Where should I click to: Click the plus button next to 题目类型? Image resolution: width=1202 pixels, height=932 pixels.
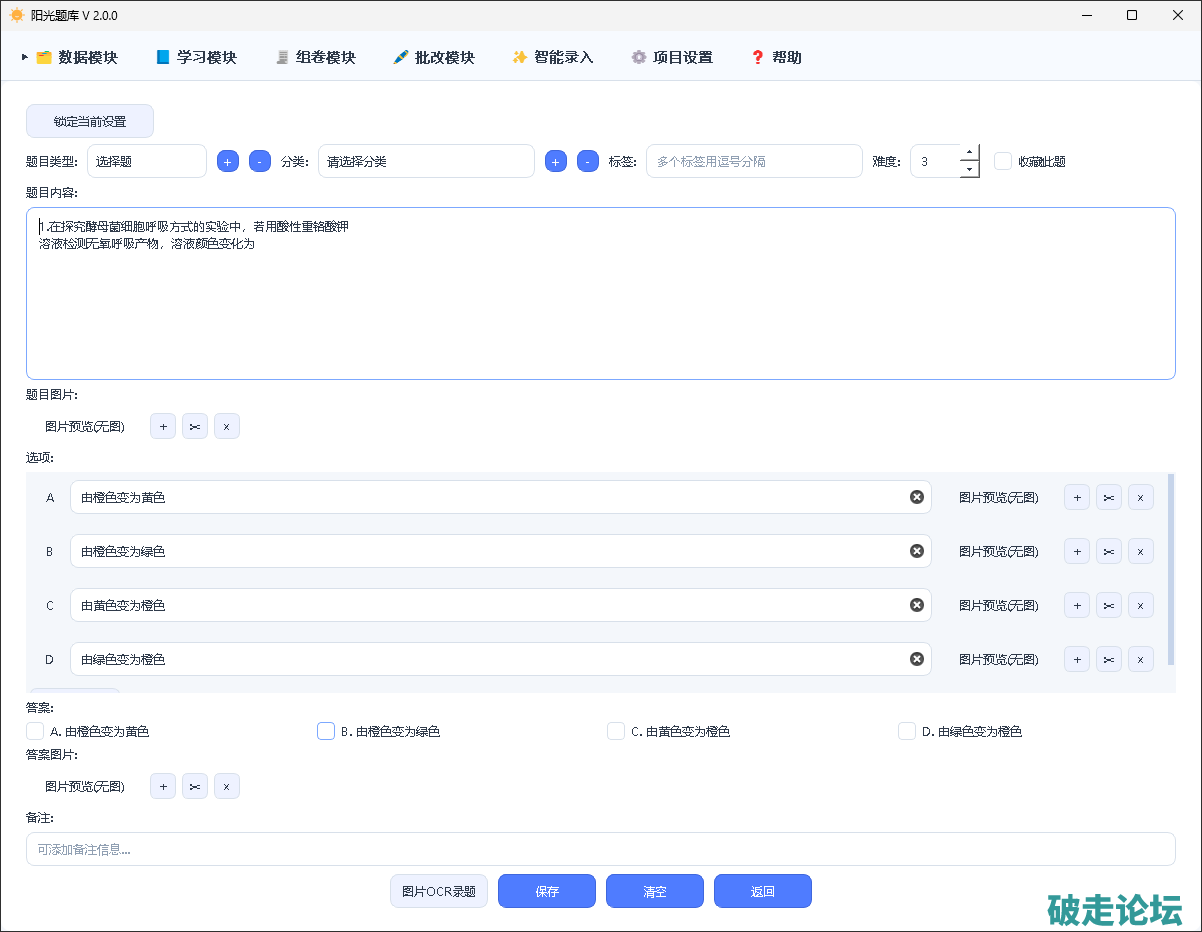click(228, 161)
